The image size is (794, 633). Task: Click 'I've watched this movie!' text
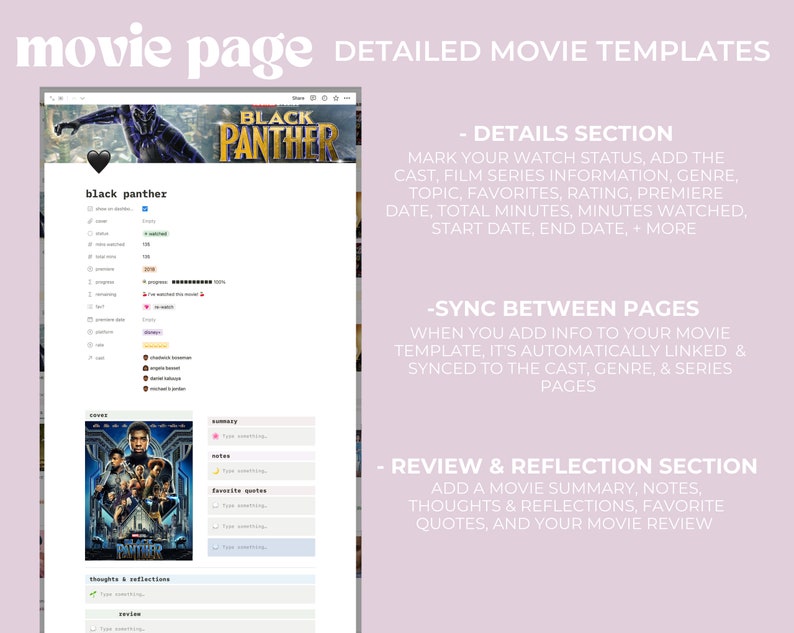point(173,294)
